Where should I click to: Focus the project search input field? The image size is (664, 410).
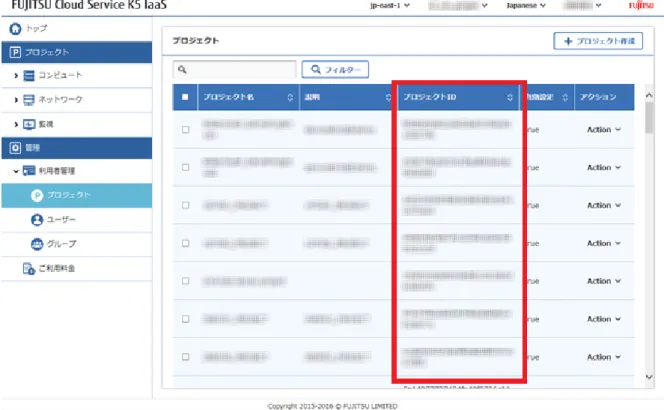click(234, 69)
